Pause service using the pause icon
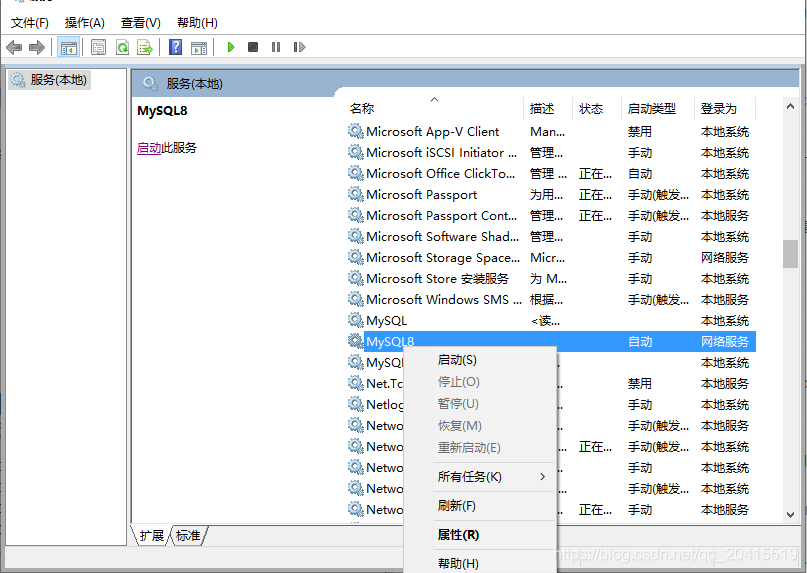 (276, 47)
